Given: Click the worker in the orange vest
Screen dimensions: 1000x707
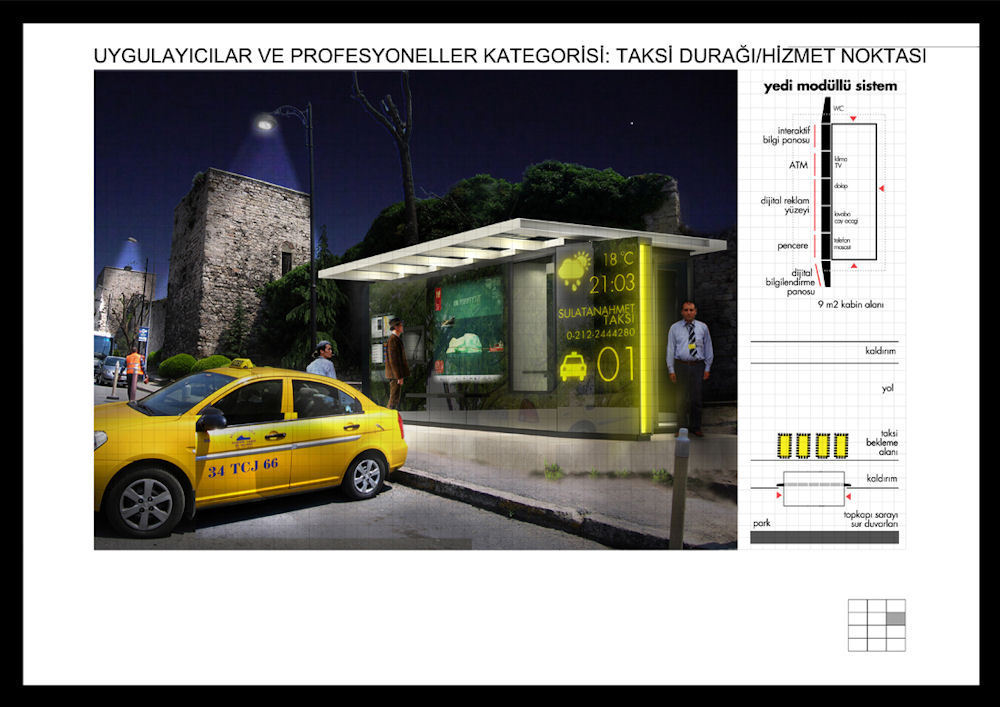Looking at the screenshot, I should point(133,374).
